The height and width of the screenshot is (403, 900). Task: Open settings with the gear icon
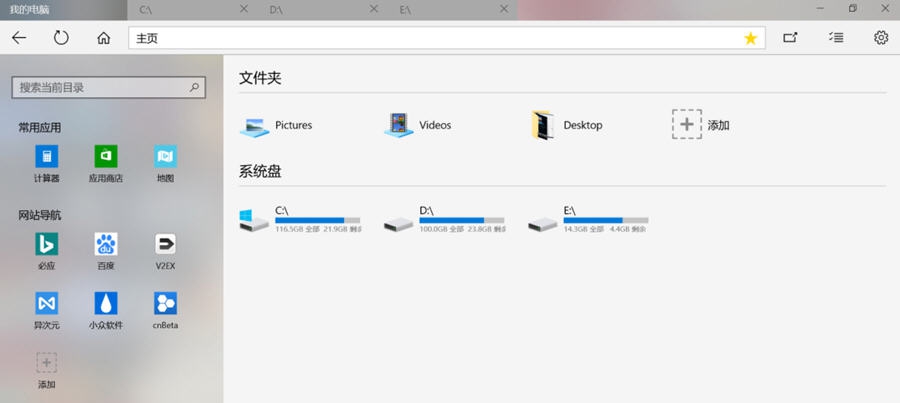[x=880, y=38]
